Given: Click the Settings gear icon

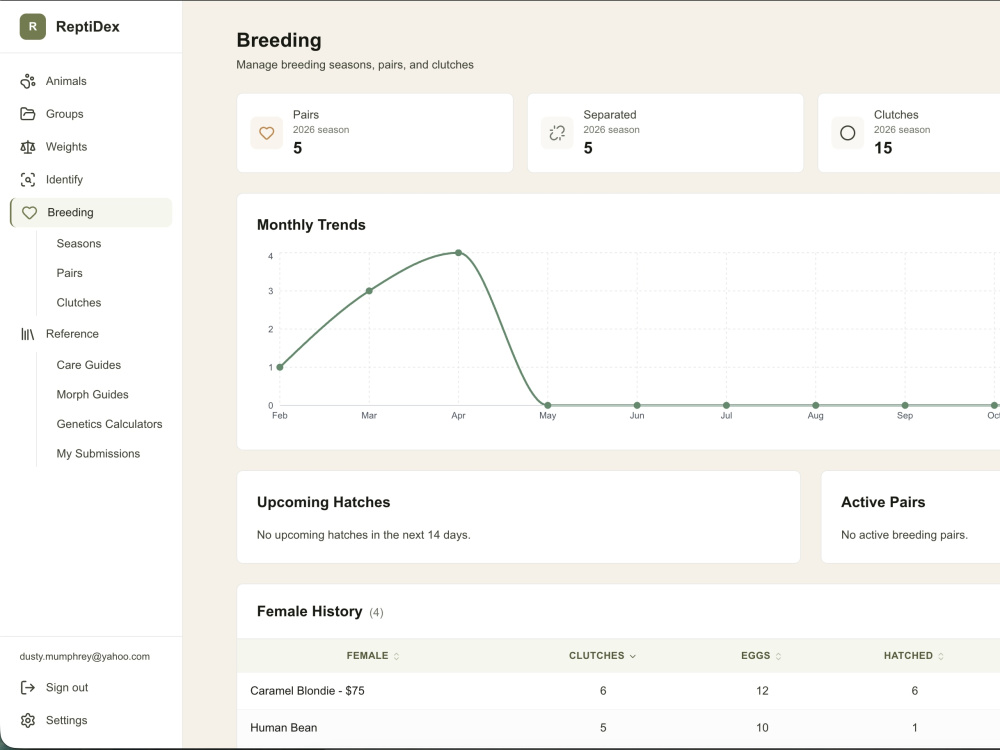Looking at the screenshot, I should point(27,720).
